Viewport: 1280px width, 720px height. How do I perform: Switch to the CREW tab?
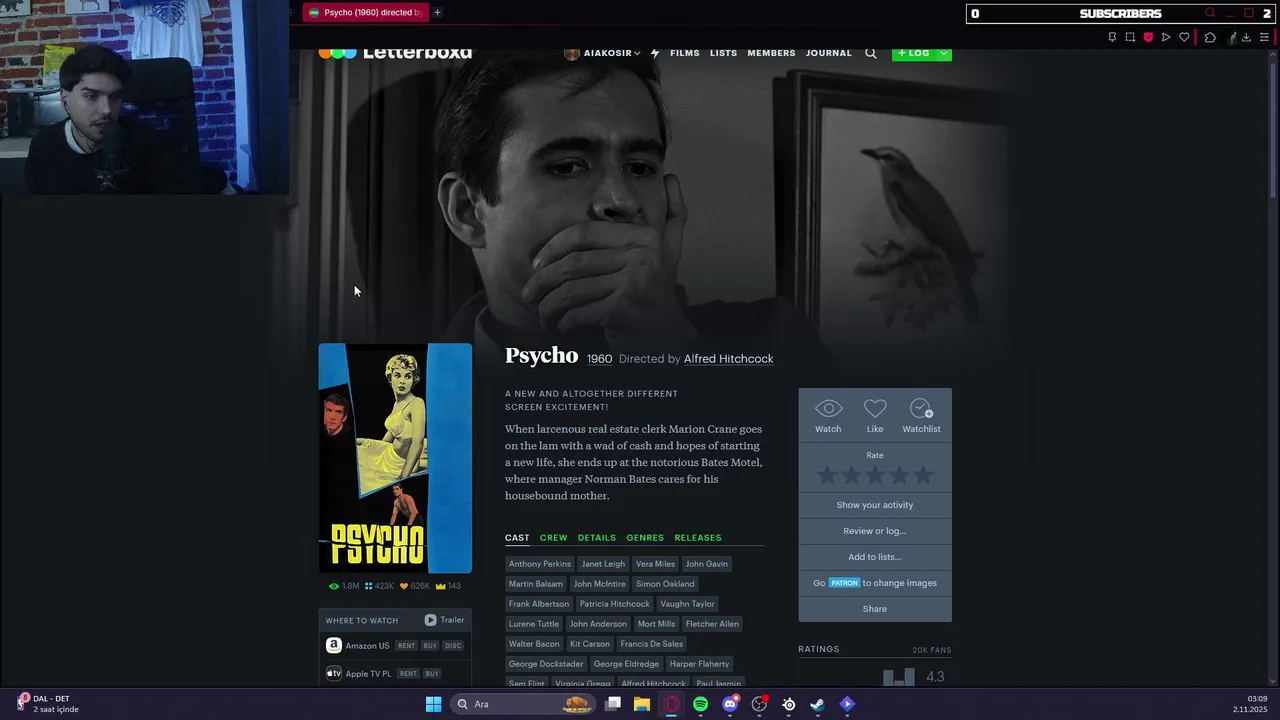point(553,538)
